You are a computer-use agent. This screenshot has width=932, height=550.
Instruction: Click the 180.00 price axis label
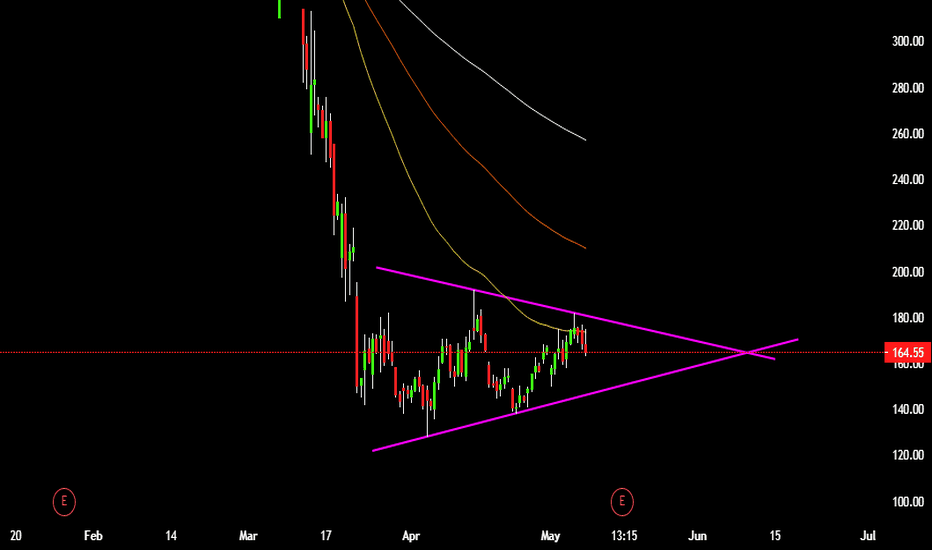908,318
